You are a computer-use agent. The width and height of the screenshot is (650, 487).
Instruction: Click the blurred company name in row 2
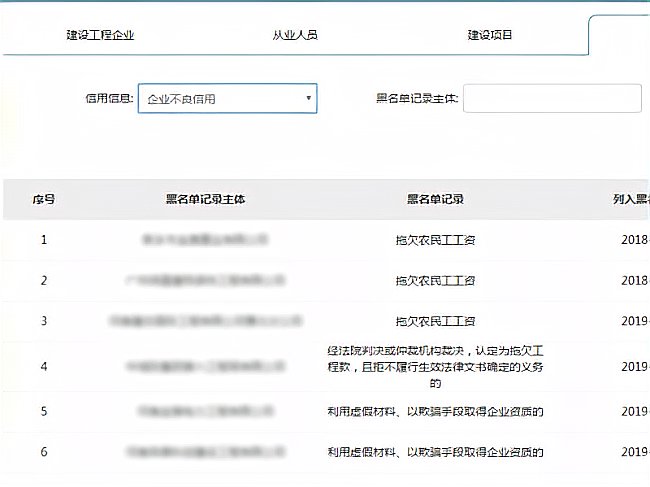click(x=205, y=280)
